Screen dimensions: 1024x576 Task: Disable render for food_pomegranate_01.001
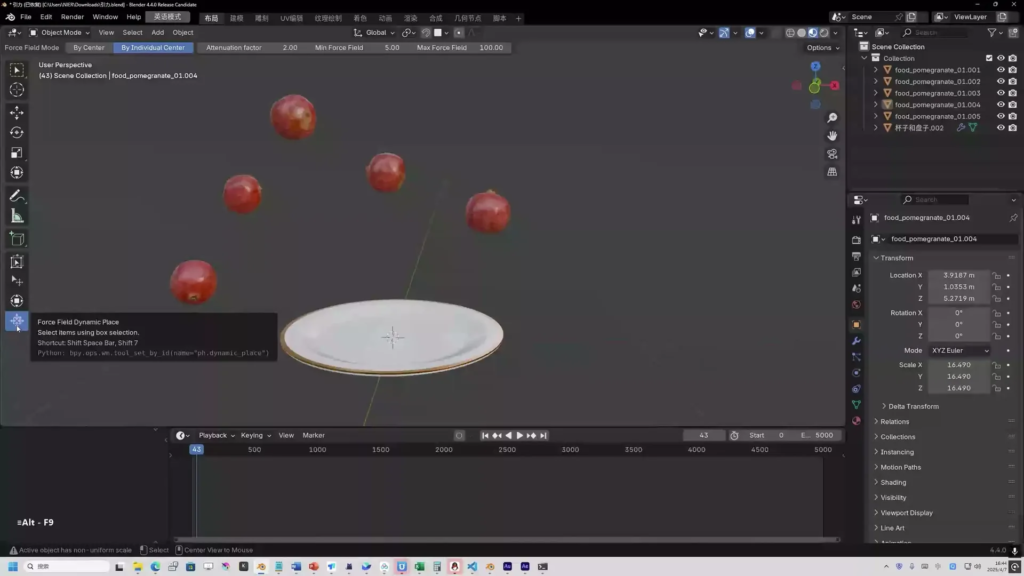(1012, 70)
